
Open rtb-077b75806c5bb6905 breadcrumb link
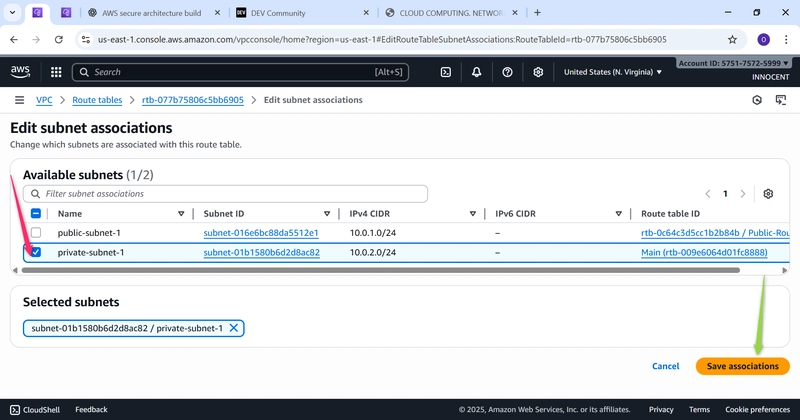[193, 100]
